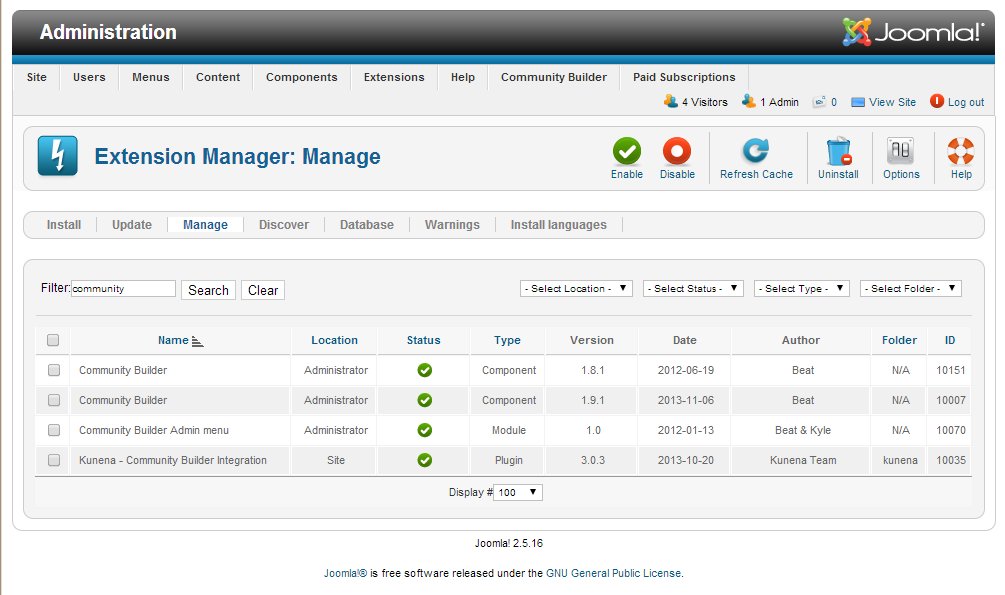The height and width of the screenshot is (595, 1005).
Task: Click the View Site monitor icon
Action: (858, 102)
